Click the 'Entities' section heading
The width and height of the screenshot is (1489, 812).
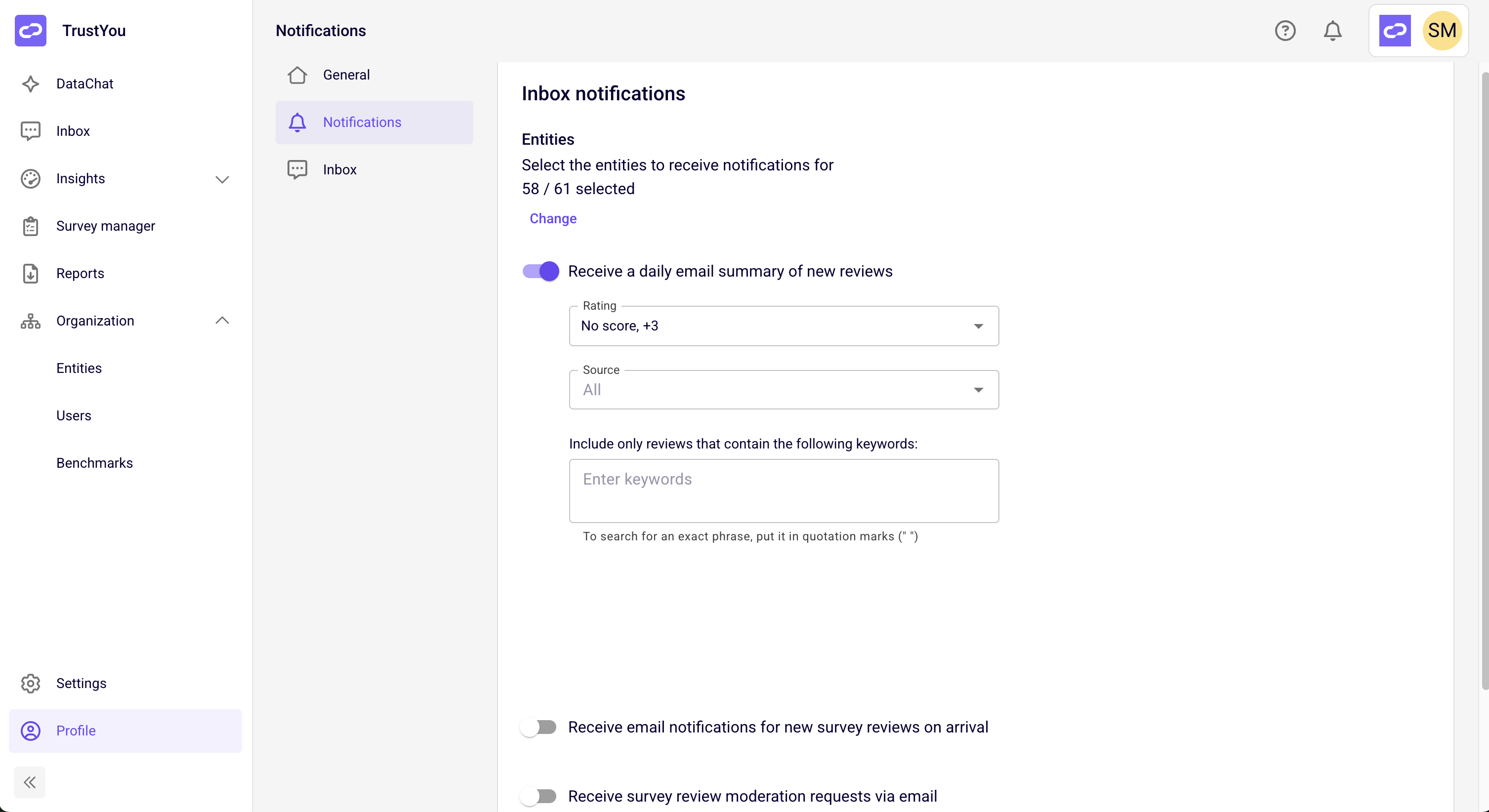pos(547,139)
